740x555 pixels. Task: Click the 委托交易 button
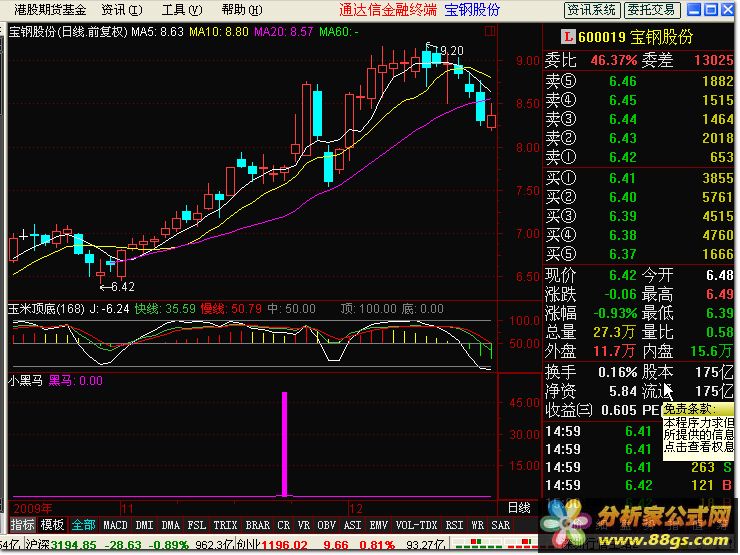[652, 10]
